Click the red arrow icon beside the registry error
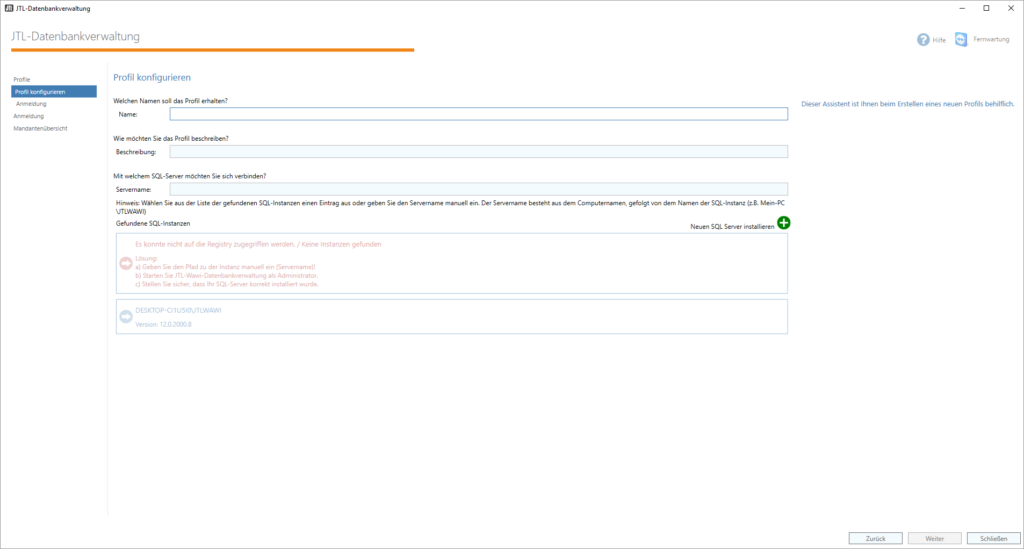Viewport: 1024px width, 549px height. [126, 264]
